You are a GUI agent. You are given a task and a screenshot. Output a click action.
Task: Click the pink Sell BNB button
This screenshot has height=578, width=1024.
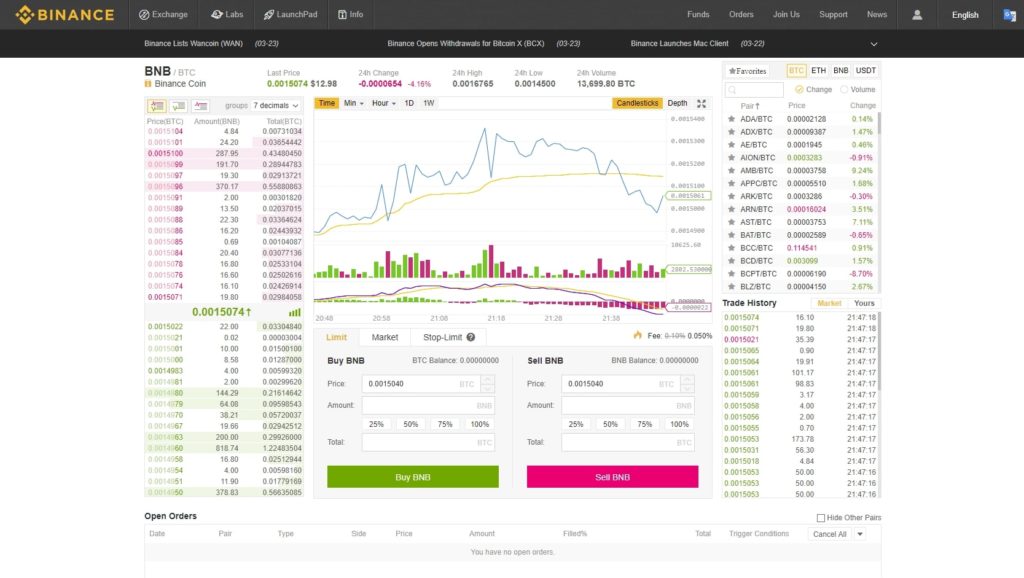coord(613,477)
